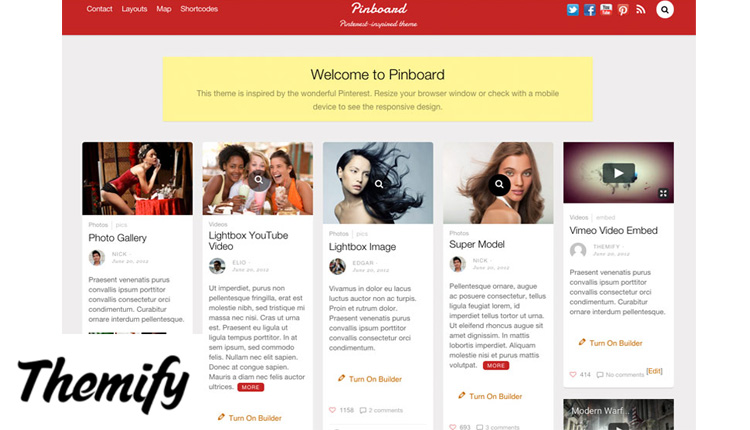The image size is (750, 430).
Task: Click magnifier overlay on Lightbox YouTube Video image
Action: pos(259,180)
